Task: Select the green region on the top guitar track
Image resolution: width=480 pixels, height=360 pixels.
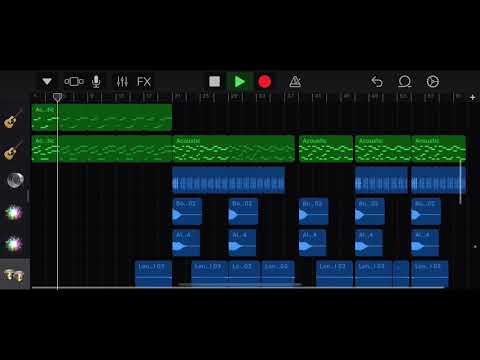Action: (x=102, y=117)
